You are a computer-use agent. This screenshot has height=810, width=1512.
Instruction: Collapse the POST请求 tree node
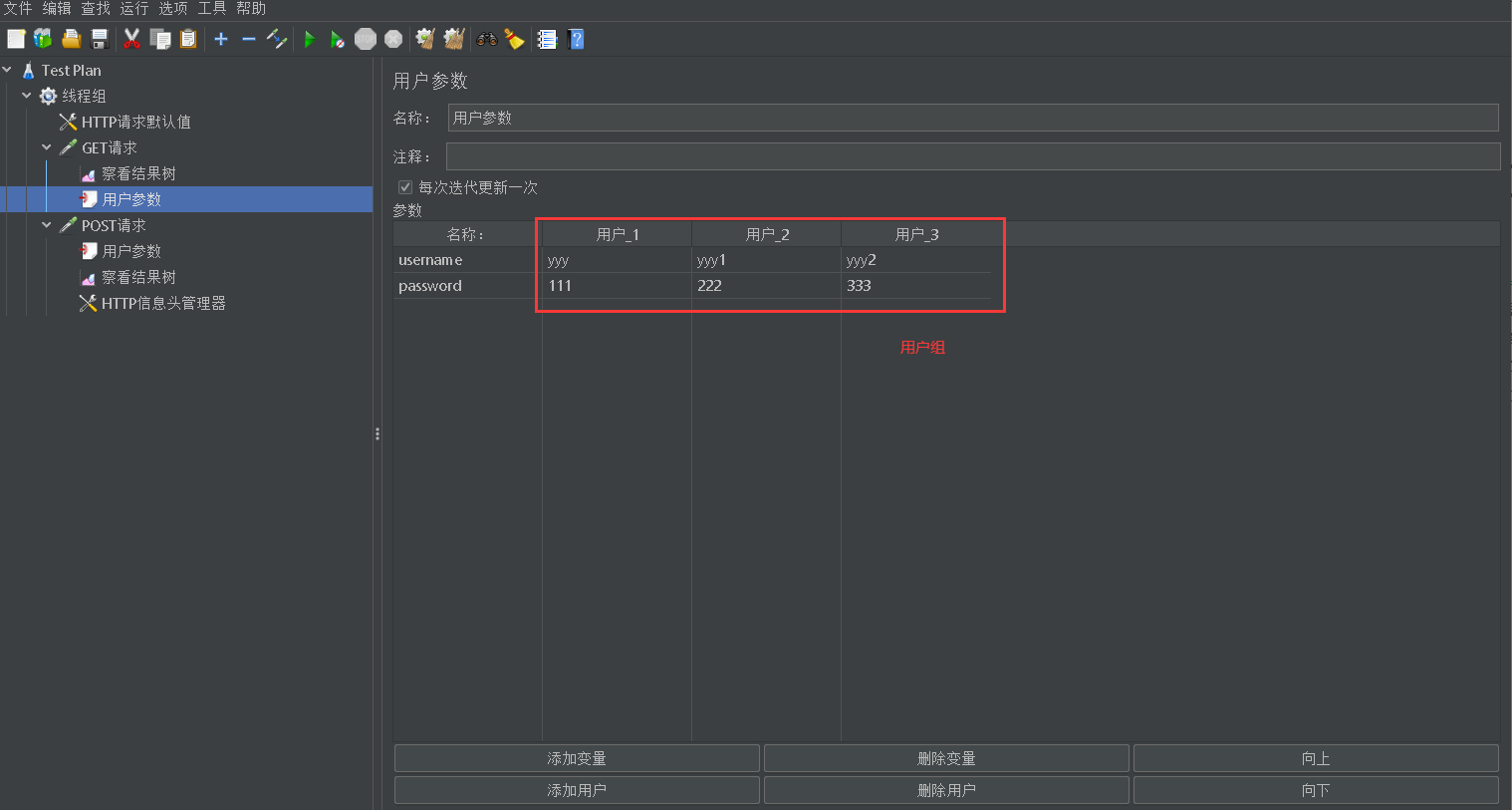point(47,225)
